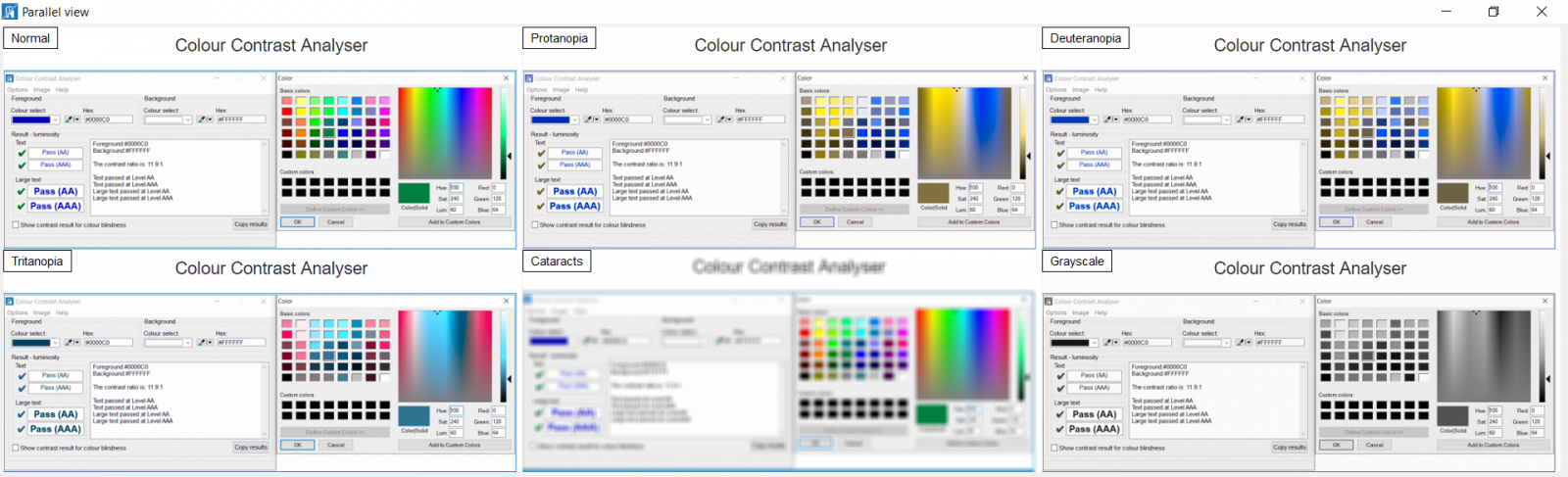1568x477 pixels.
Task: Open Options menu in Normal panel
Action: click(x=18, y=89)
